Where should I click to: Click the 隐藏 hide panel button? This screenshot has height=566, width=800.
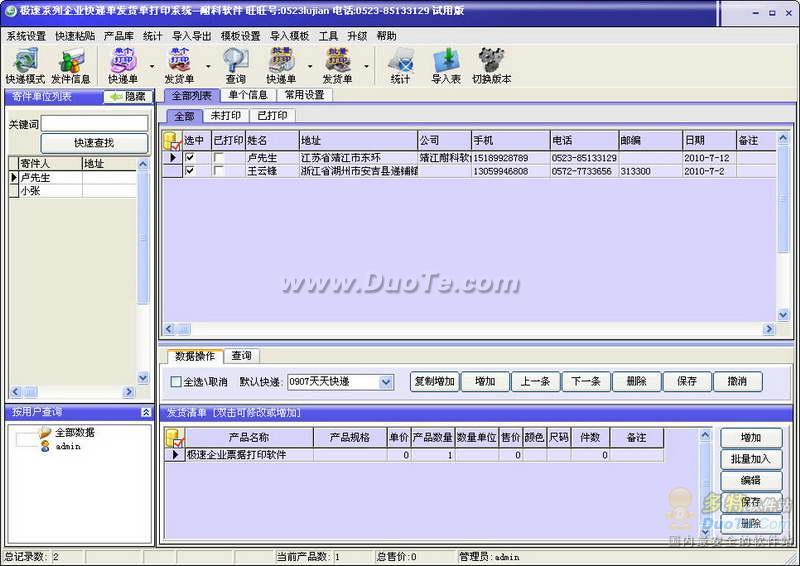coord(128,96)
